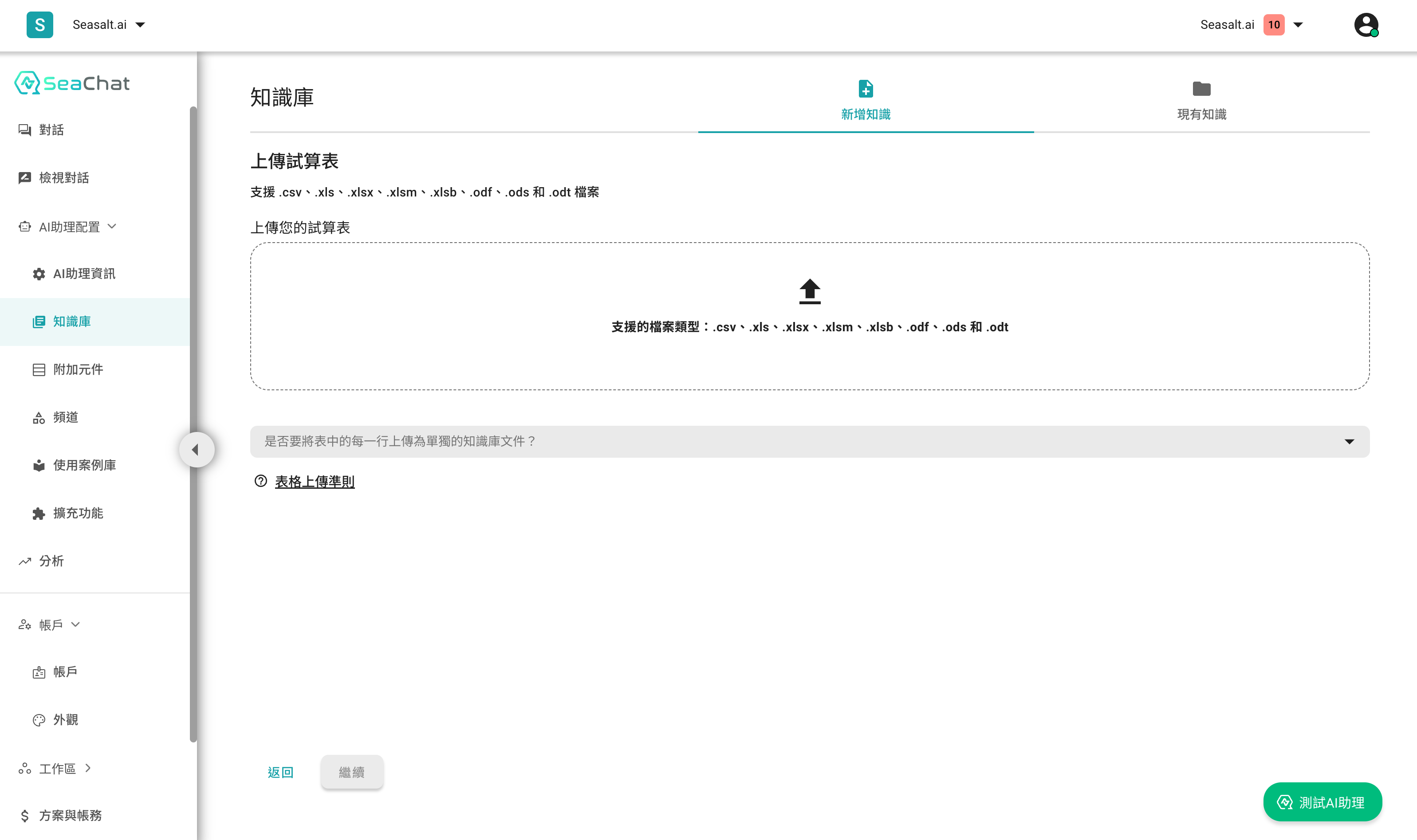Open 附加元件 in the sidebar

coord(95,369)
